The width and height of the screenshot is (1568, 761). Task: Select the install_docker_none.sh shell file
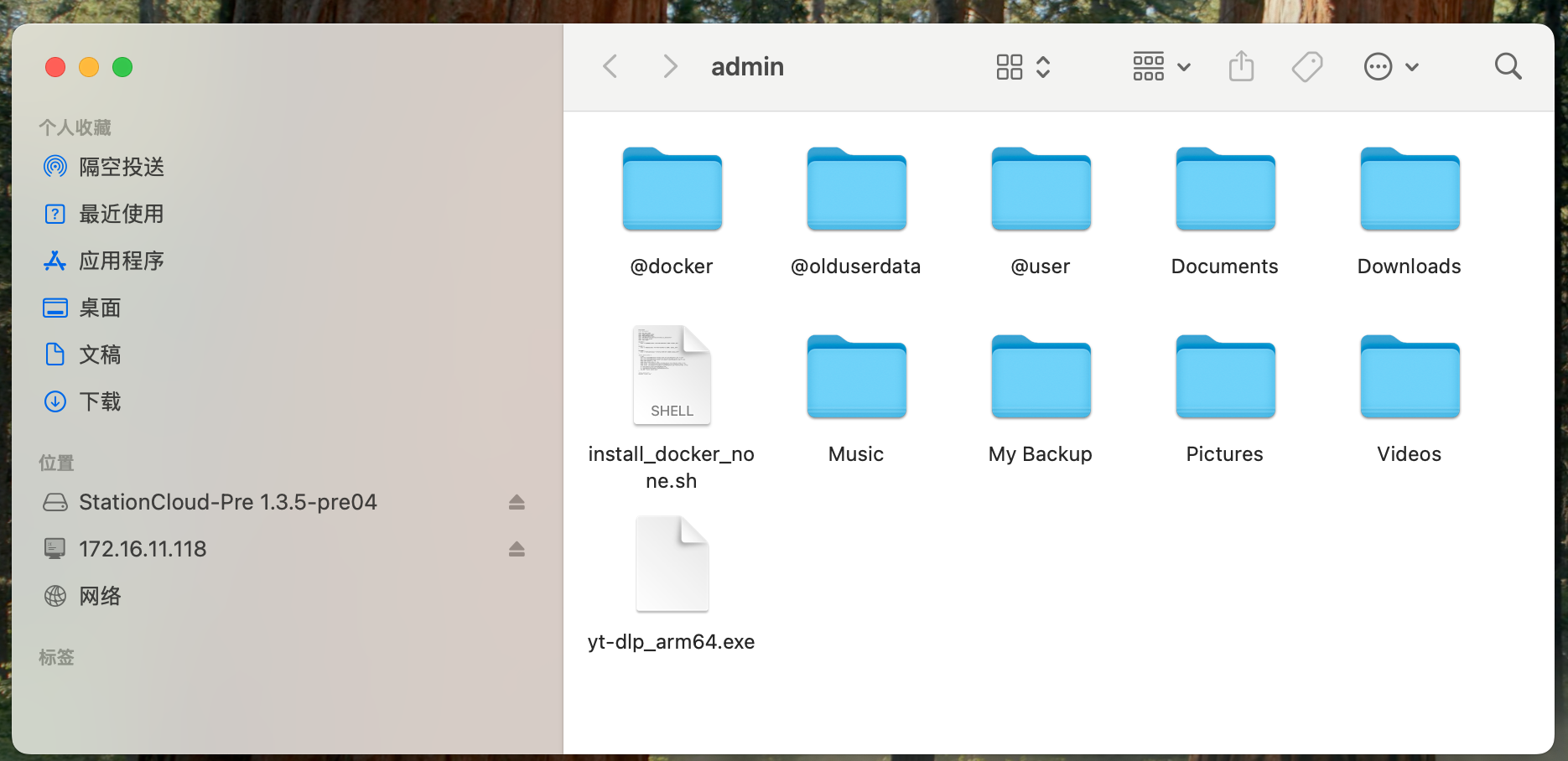[x=672, y=376]
